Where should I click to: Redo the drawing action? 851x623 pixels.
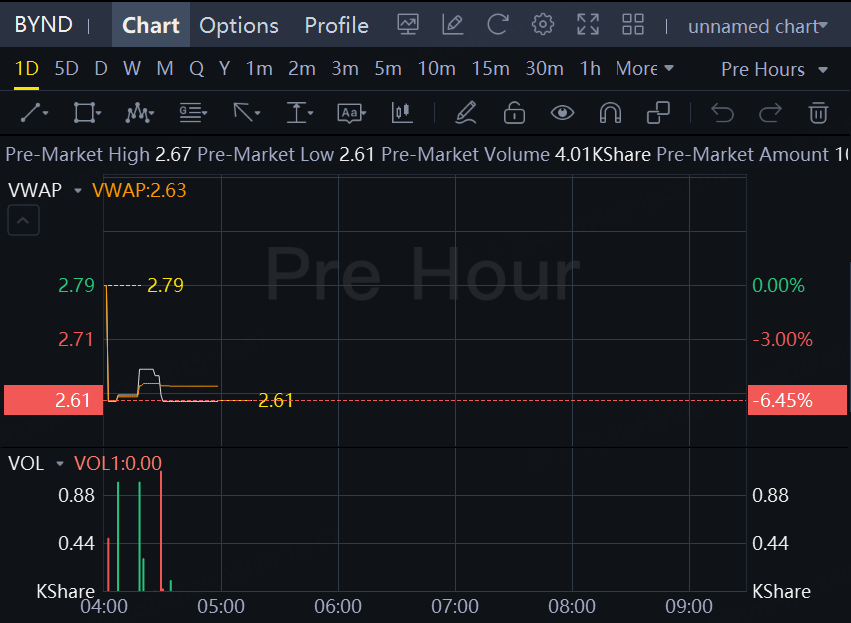[x=770, y=113]
